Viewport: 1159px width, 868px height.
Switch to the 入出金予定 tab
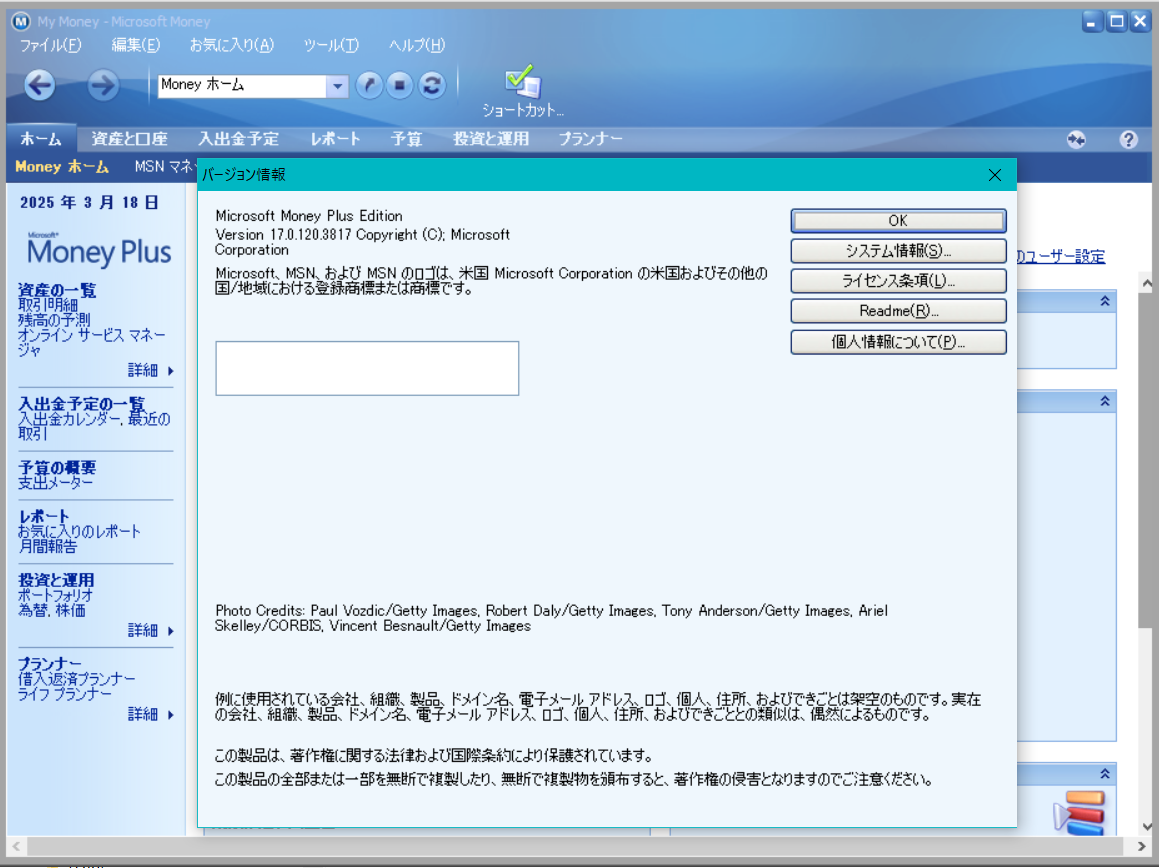(238, 139)
